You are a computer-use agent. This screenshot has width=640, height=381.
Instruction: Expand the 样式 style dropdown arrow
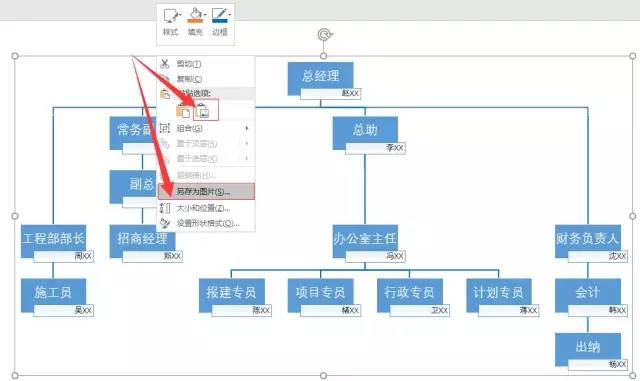pos(180,15)
